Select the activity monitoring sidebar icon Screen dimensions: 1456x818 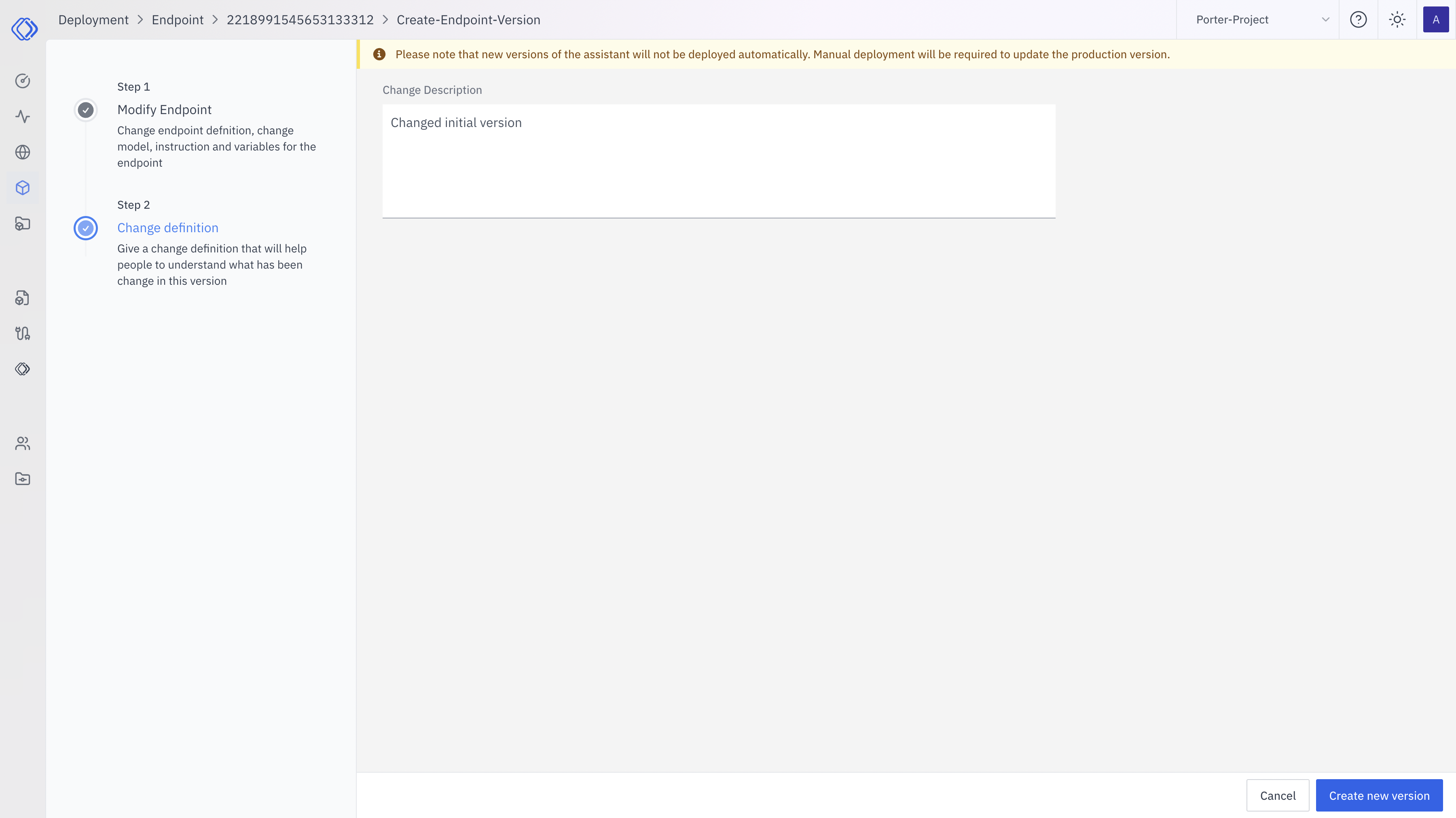(23, 117)
